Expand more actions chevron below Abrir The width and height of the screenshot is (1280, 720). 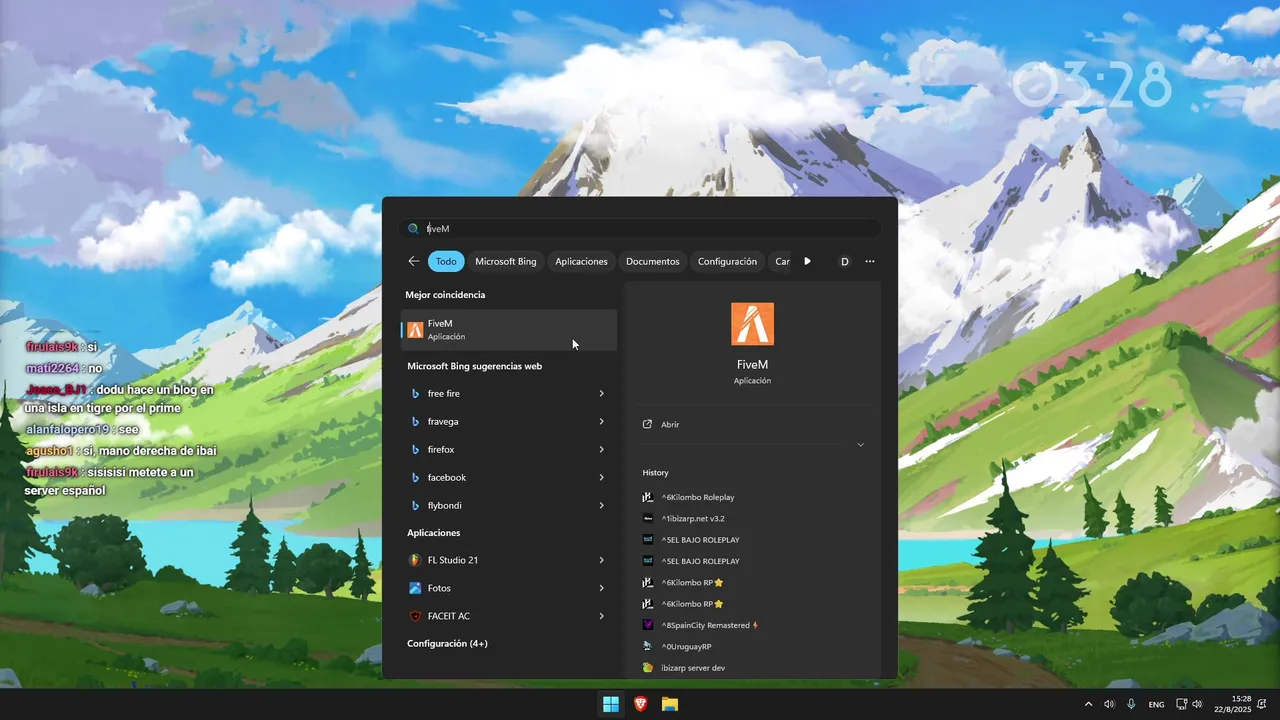pyautogui.click(x=860, y=445)
